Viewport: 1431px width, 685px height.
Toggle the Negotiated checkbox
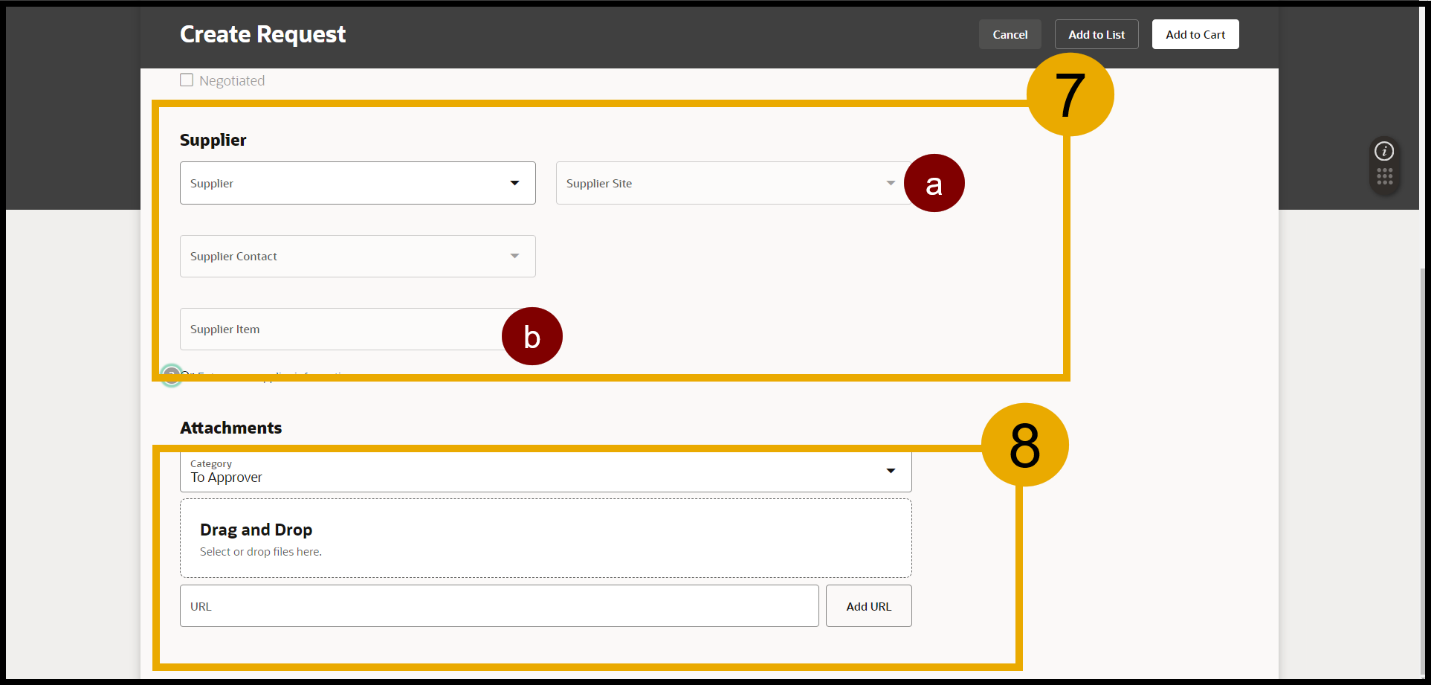point(187,81)
